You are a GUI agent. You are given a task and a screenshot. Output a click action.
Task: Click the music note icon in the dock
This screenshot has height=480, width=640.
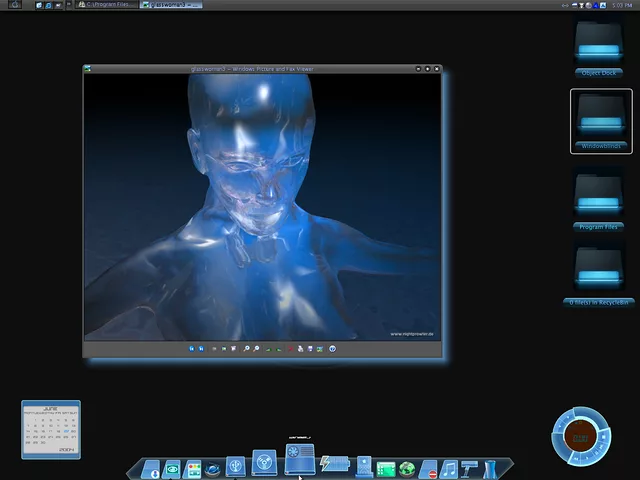coord(449,468)
